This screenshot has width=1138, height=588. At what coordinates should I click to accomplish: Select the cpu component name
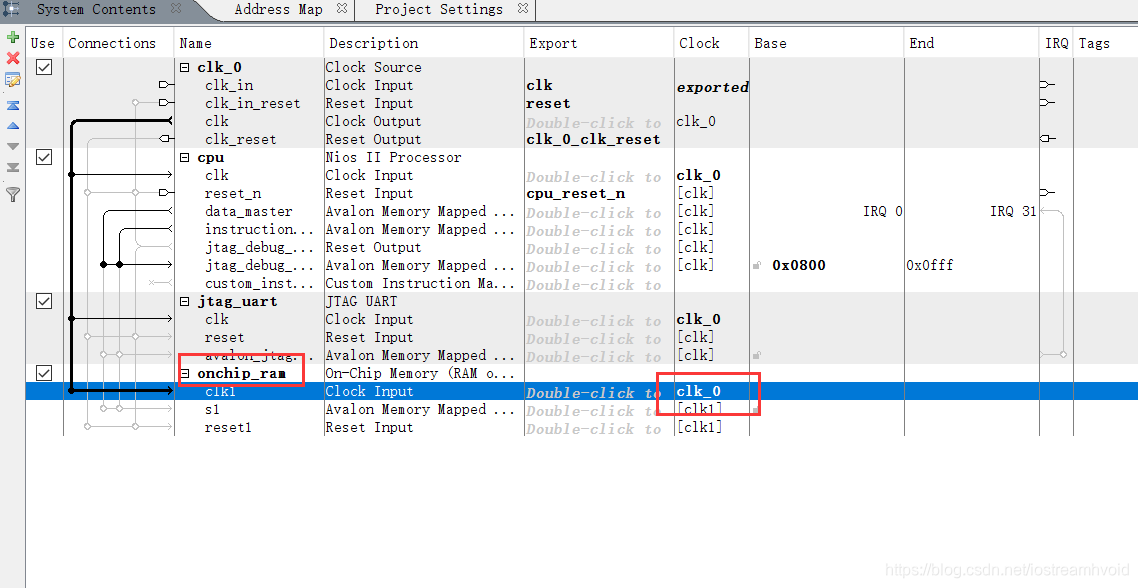tap(210, 158)
